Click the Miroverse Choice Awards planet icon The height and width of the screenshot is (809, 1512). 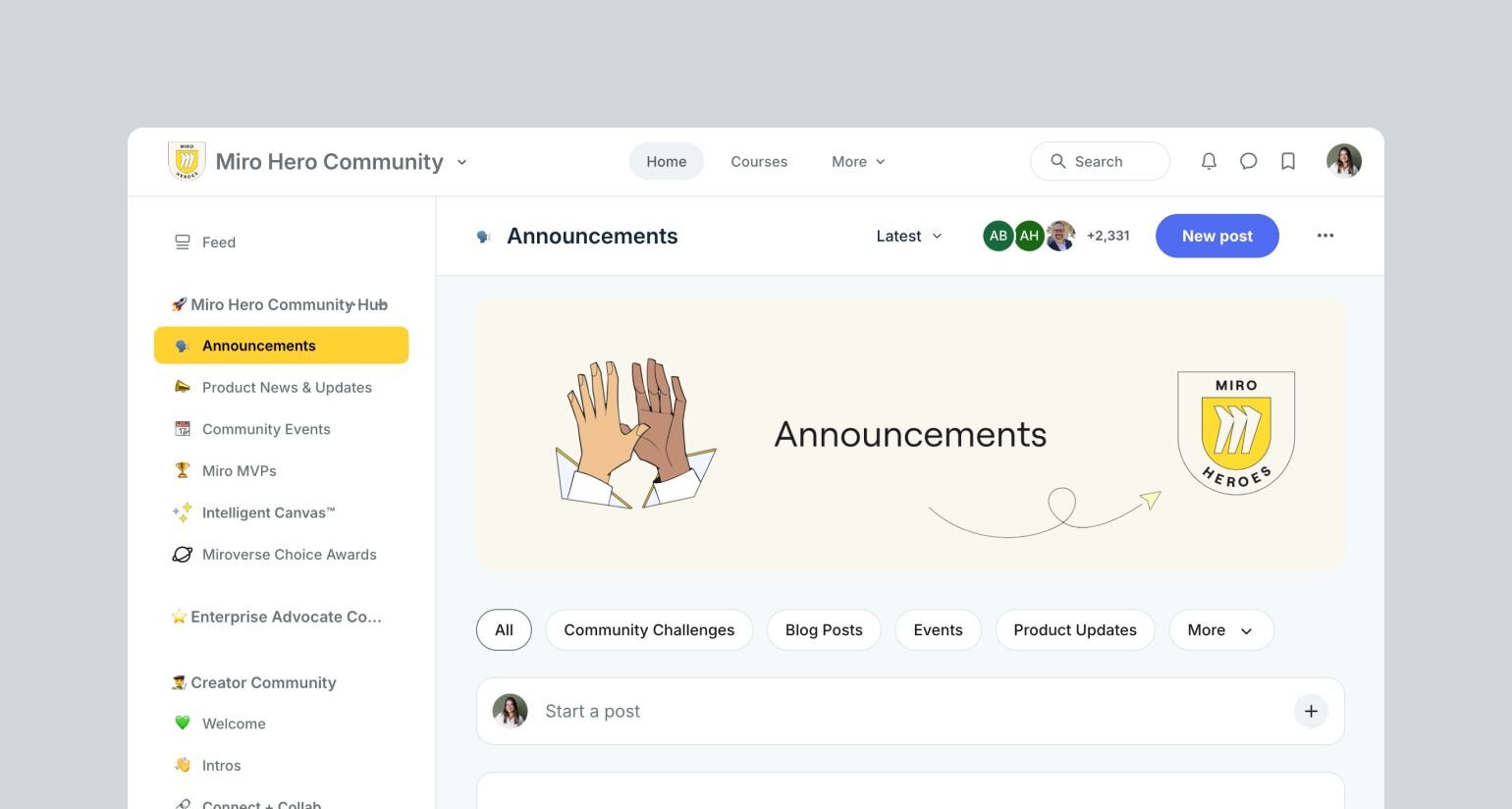coord(182,555)
